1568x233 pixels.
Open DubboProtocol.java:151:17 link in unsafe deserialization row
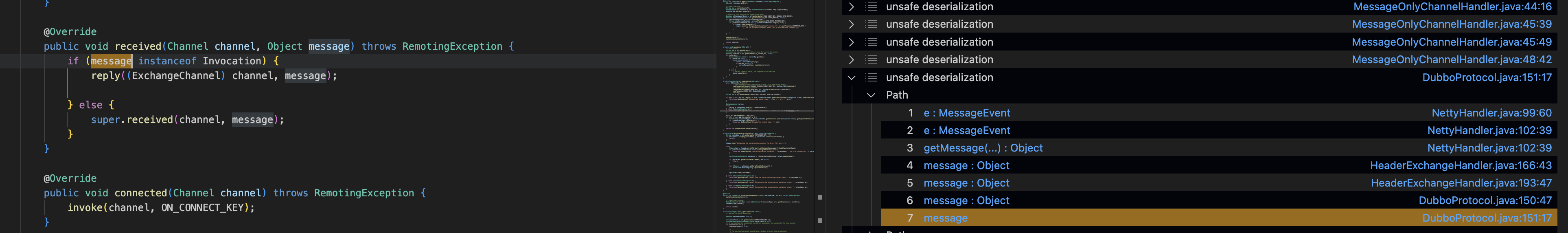[x=1487, y=77]
